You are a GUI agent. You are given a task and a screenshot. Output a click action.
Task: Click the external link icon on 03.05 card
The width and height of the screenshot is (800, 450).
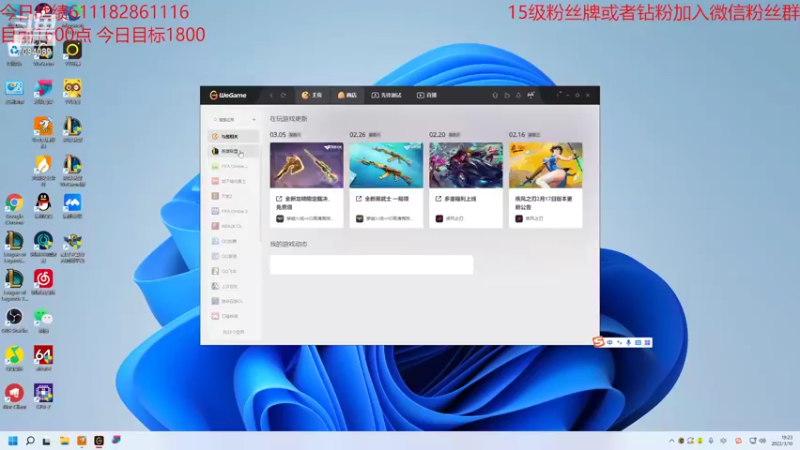click(x=279, y=199)
